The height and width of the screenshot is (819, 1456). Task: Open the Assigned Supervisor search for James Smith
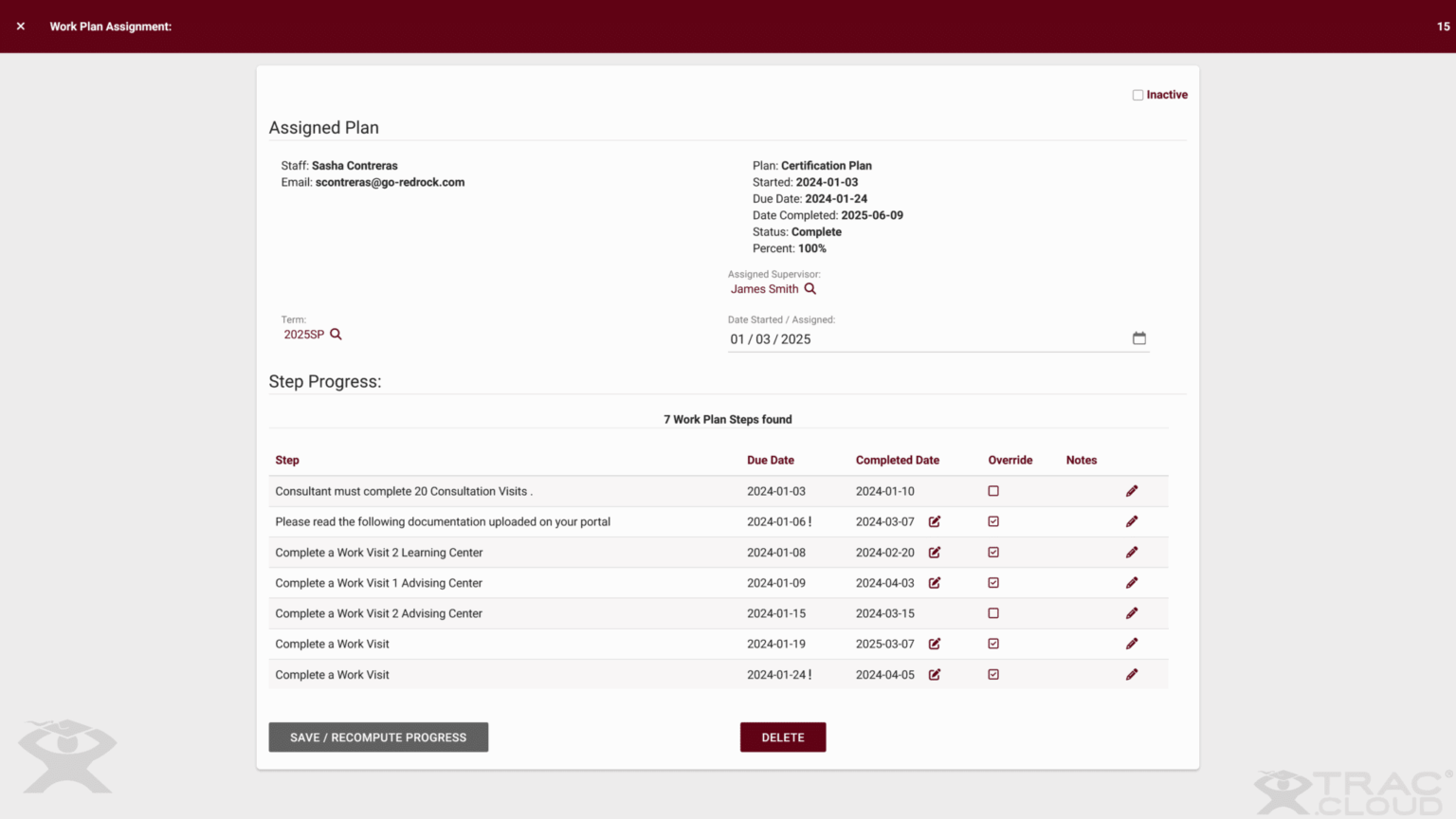pos(810,288)
